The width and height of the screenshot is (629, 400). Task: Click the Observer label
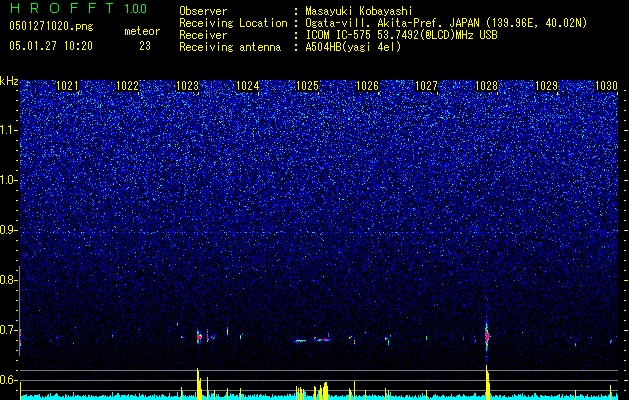pos(203,11)
